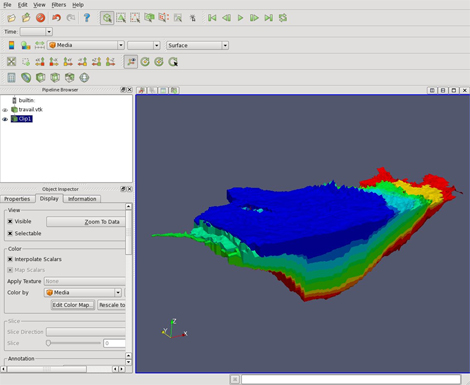Click the Play animation button
470x385 pixels.
(x=240, y=18)
